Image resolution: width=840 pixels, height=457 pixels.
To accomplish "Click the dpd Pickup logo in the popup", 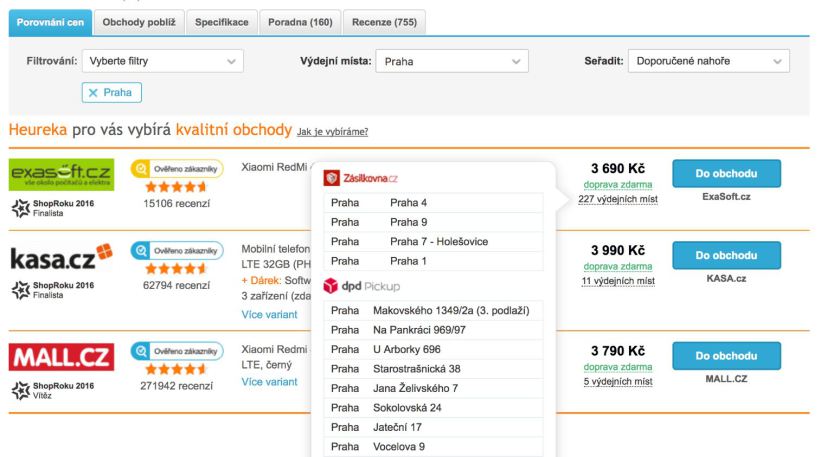I will pyautogui.click(x=362, y=287).
